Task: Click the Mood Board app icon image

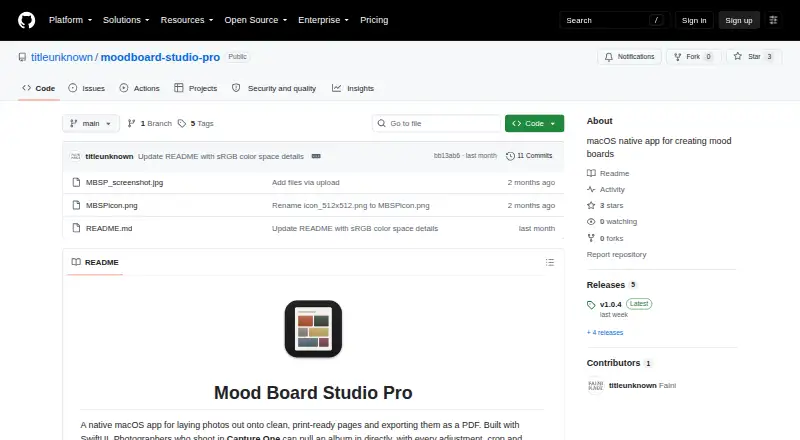Action: pyautogui.click(x=313, y=329)
